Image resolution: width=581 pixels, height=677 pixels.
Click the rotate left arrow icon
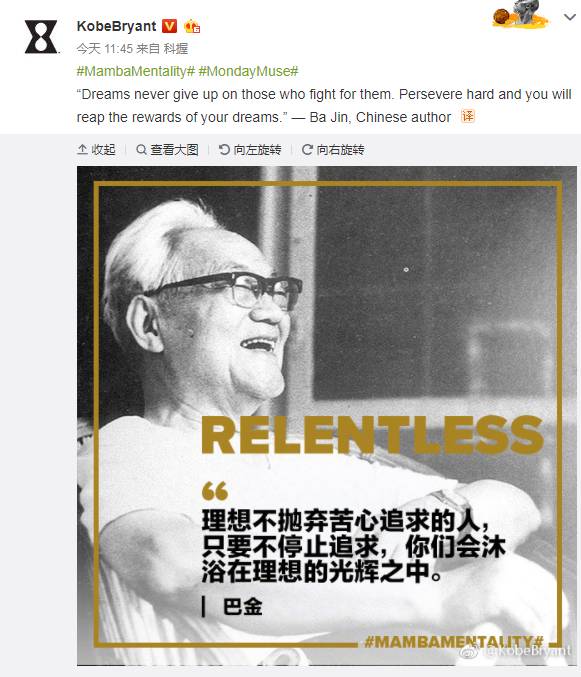pos(224,150)
